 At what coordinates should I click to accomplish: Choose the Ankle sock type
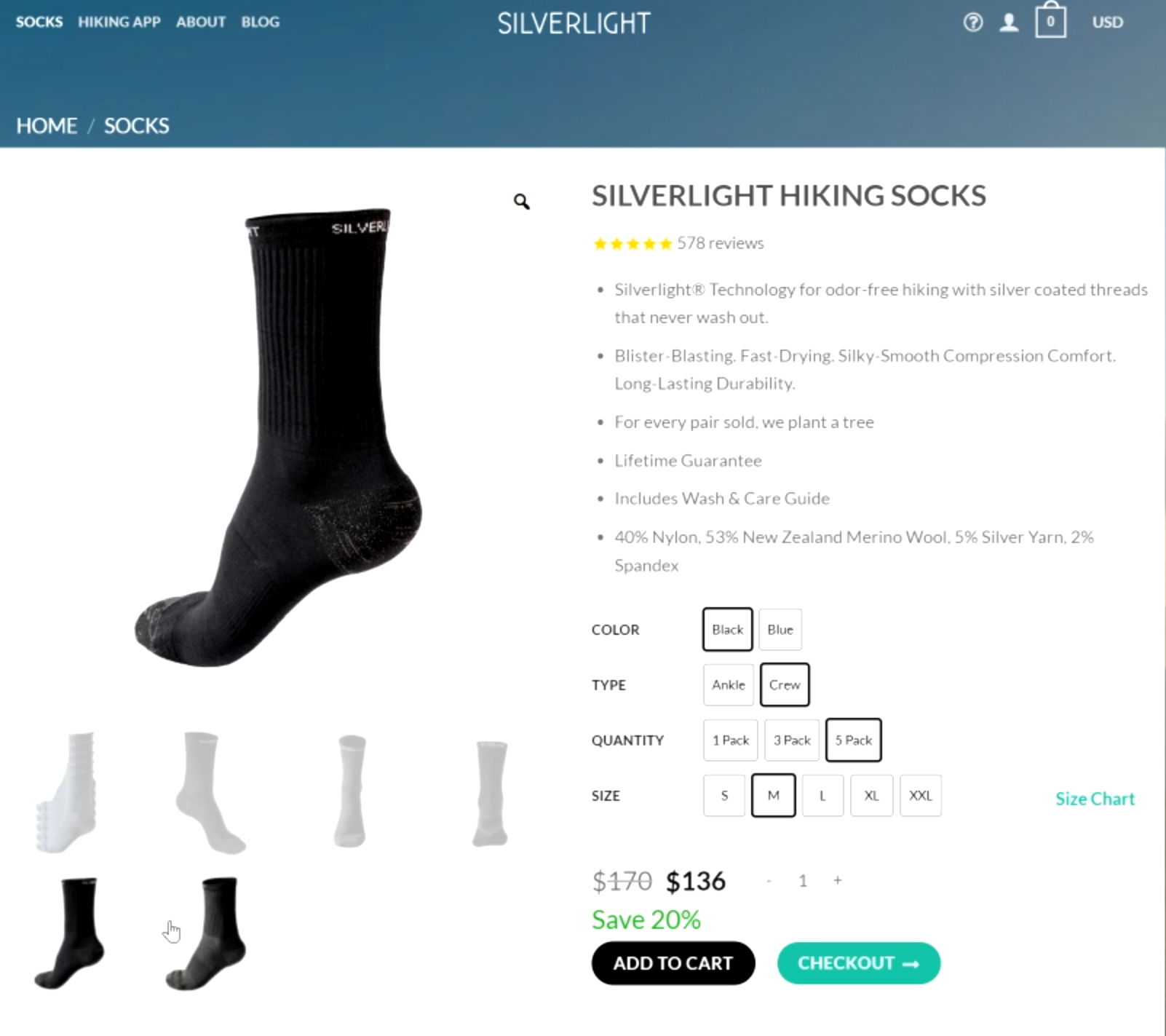(x=728, y=685)
